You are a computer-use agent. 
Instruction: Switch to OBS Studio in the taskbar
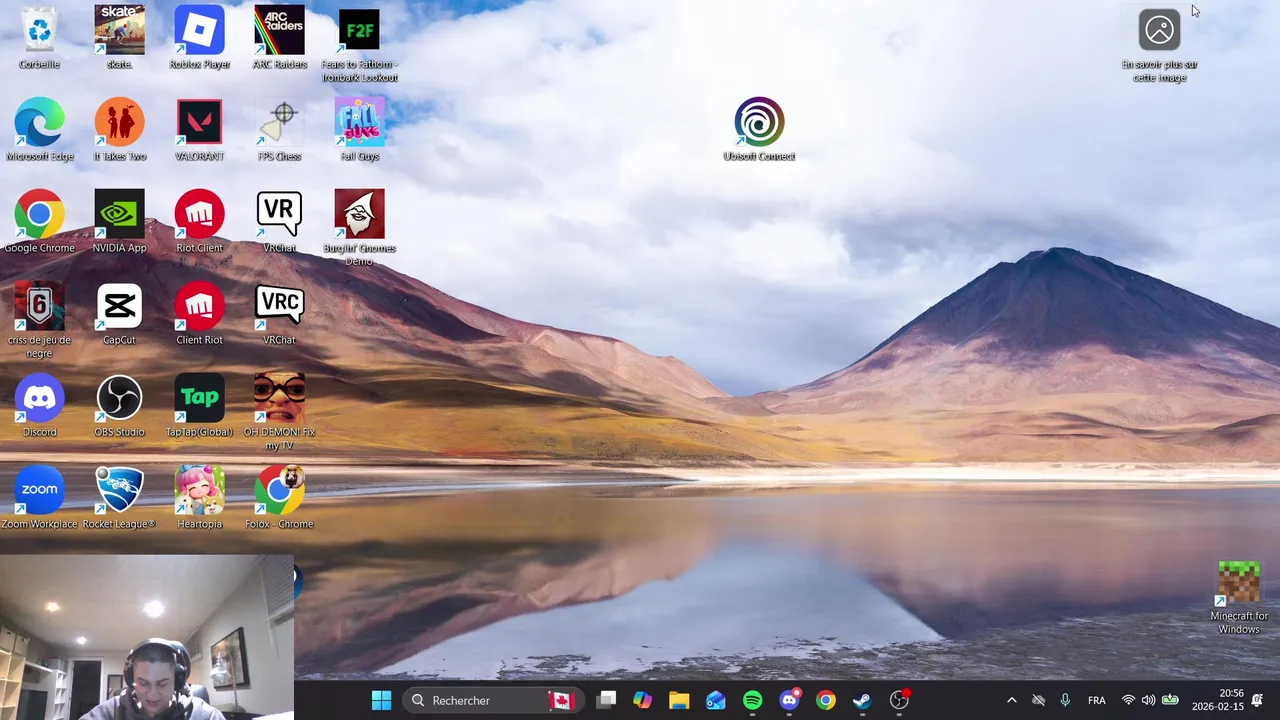899,700
